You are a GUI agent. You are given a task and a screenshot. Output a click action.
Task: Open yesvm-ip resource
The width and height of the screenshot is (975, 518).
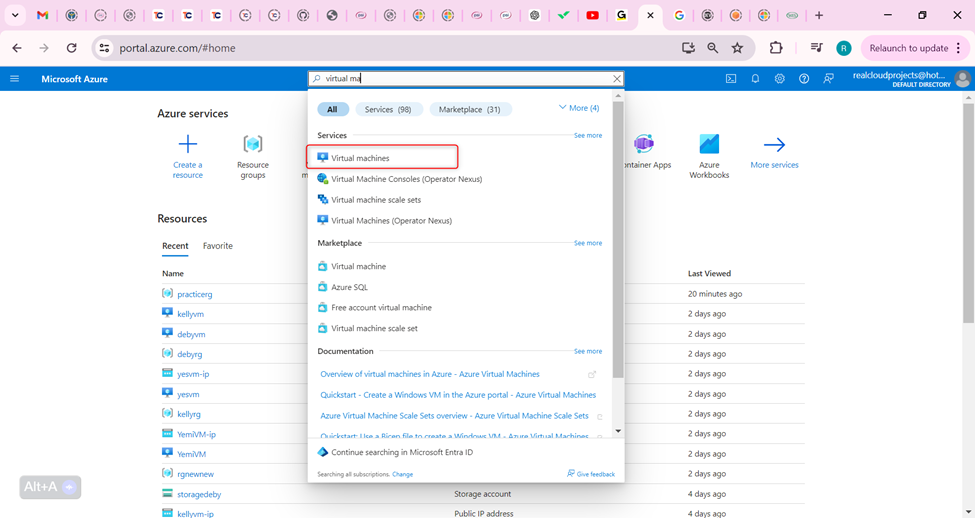point(193,374)
